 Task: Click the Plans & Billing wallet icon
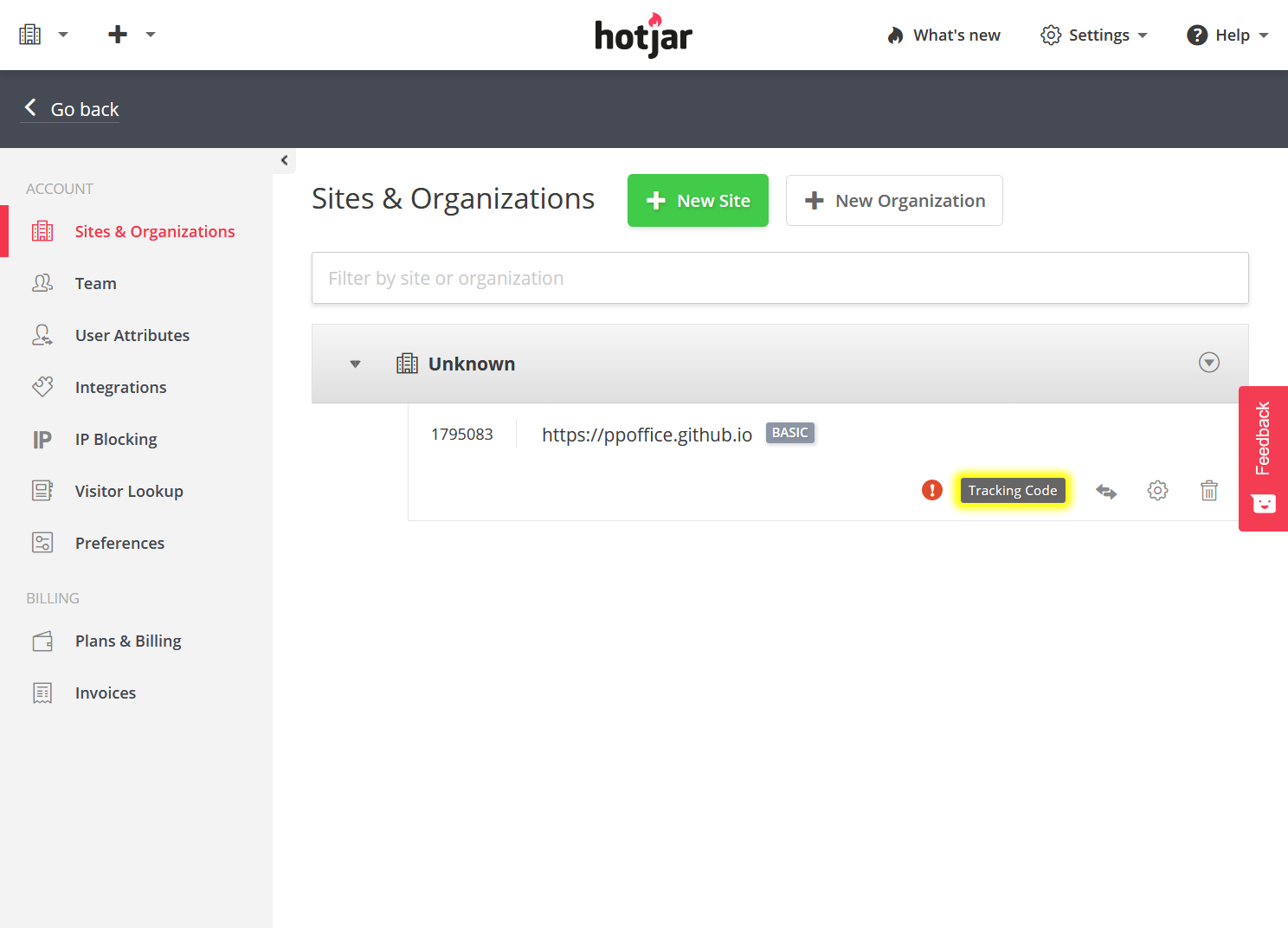tap(42, 641)
